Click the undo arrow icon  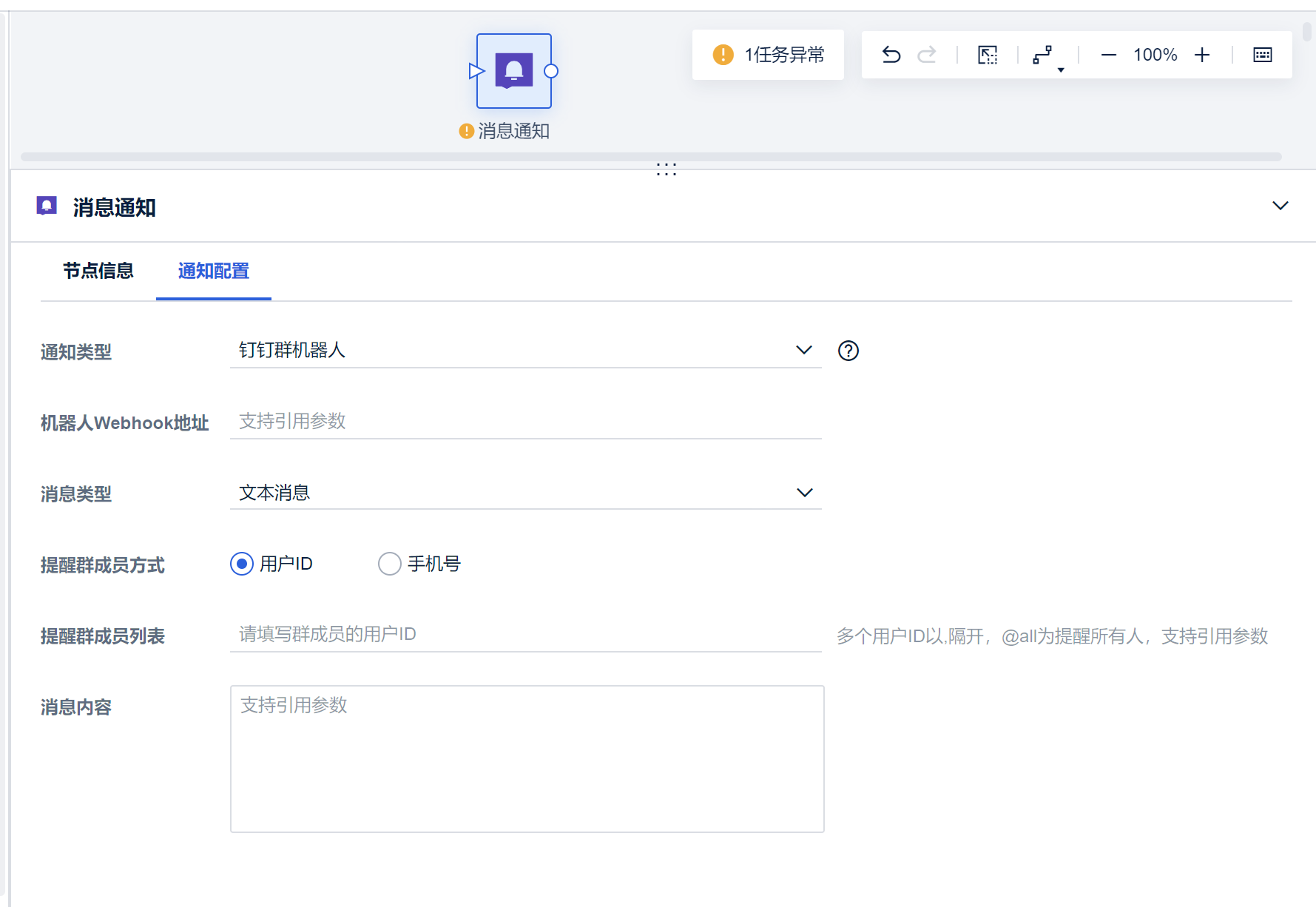(891, 55)
